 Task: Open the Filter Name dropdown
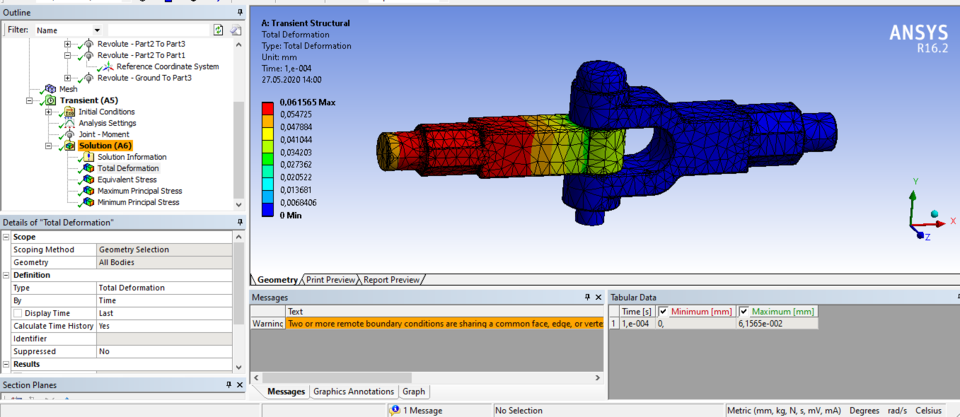[97, 30]
